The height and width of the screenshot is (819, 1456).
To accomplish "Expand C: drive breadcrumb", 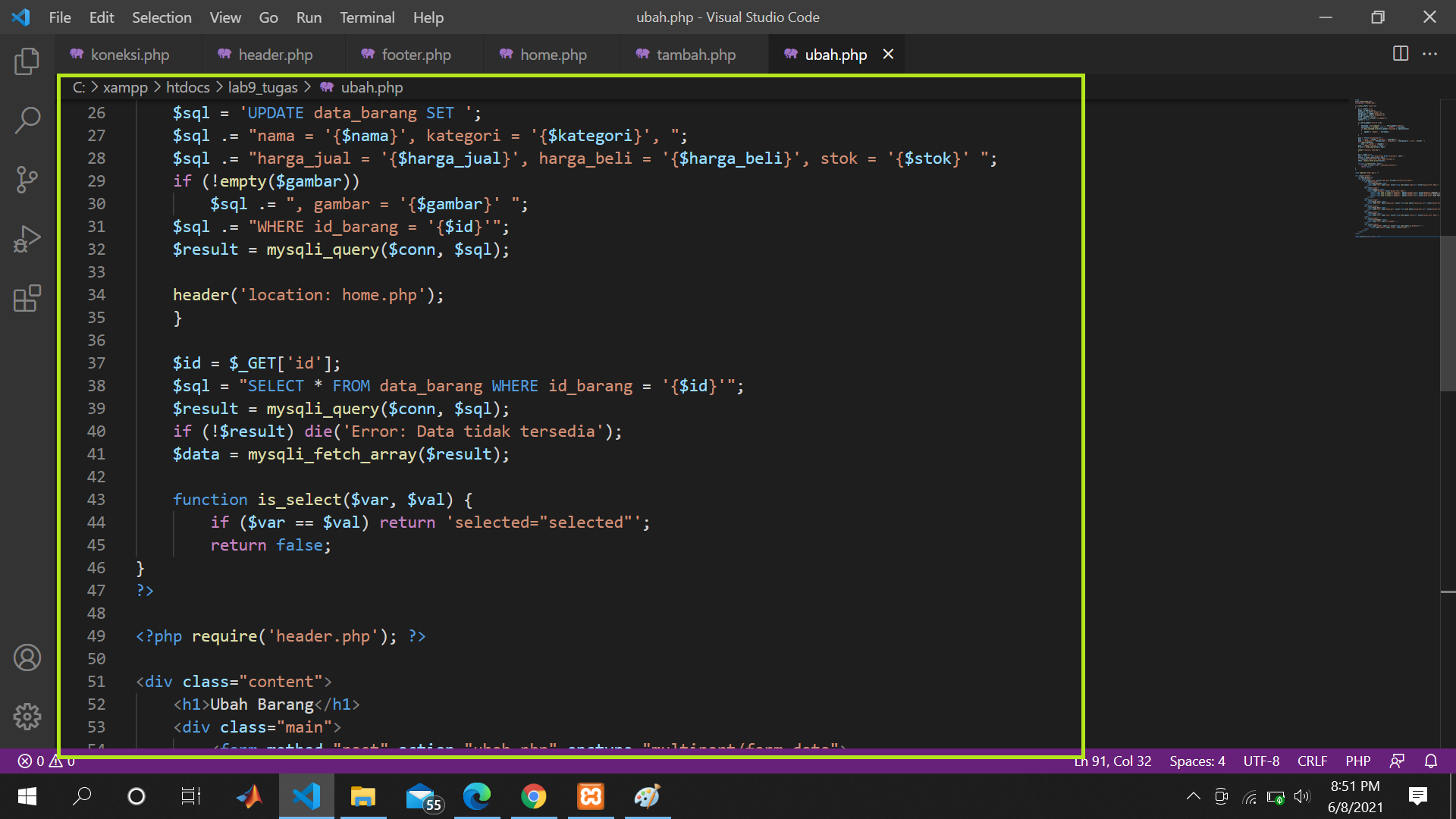I will (x=79, y=87).
